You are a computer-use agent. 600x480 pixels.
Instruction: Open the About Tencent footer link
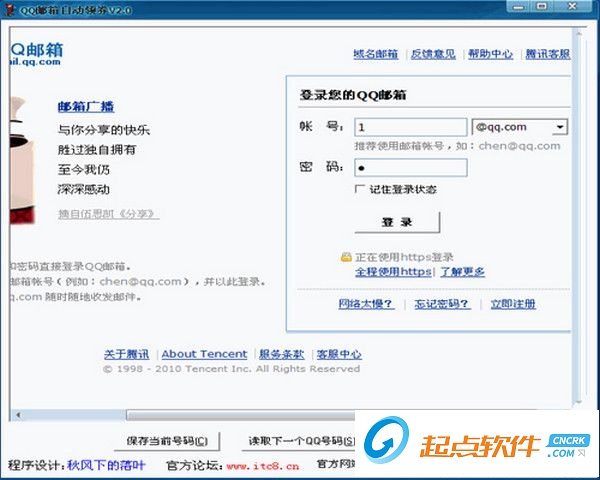(x=204, y=354)
